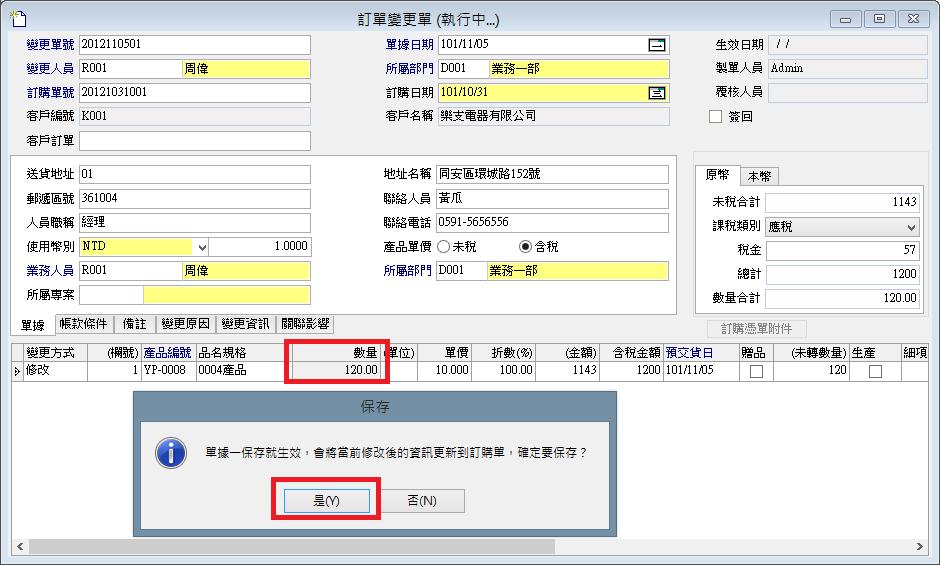Click the 訂購憑單附件 button
Screen dimensions: 940x565
pos(756,328)
